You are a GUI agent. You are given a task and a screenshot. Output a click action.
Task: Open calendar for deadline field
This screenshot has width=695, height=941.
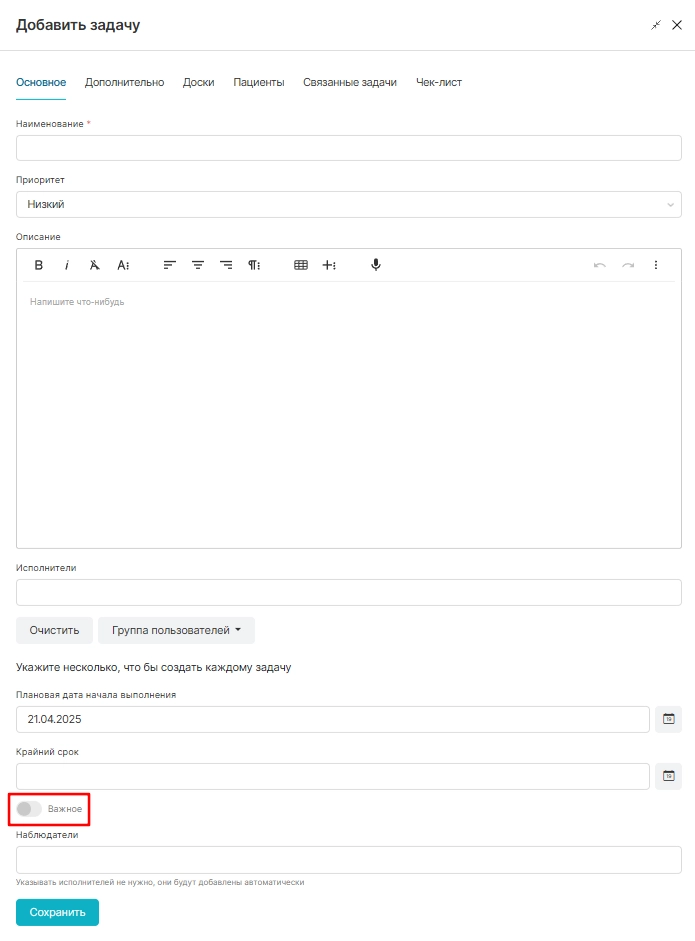pos(669,776)
